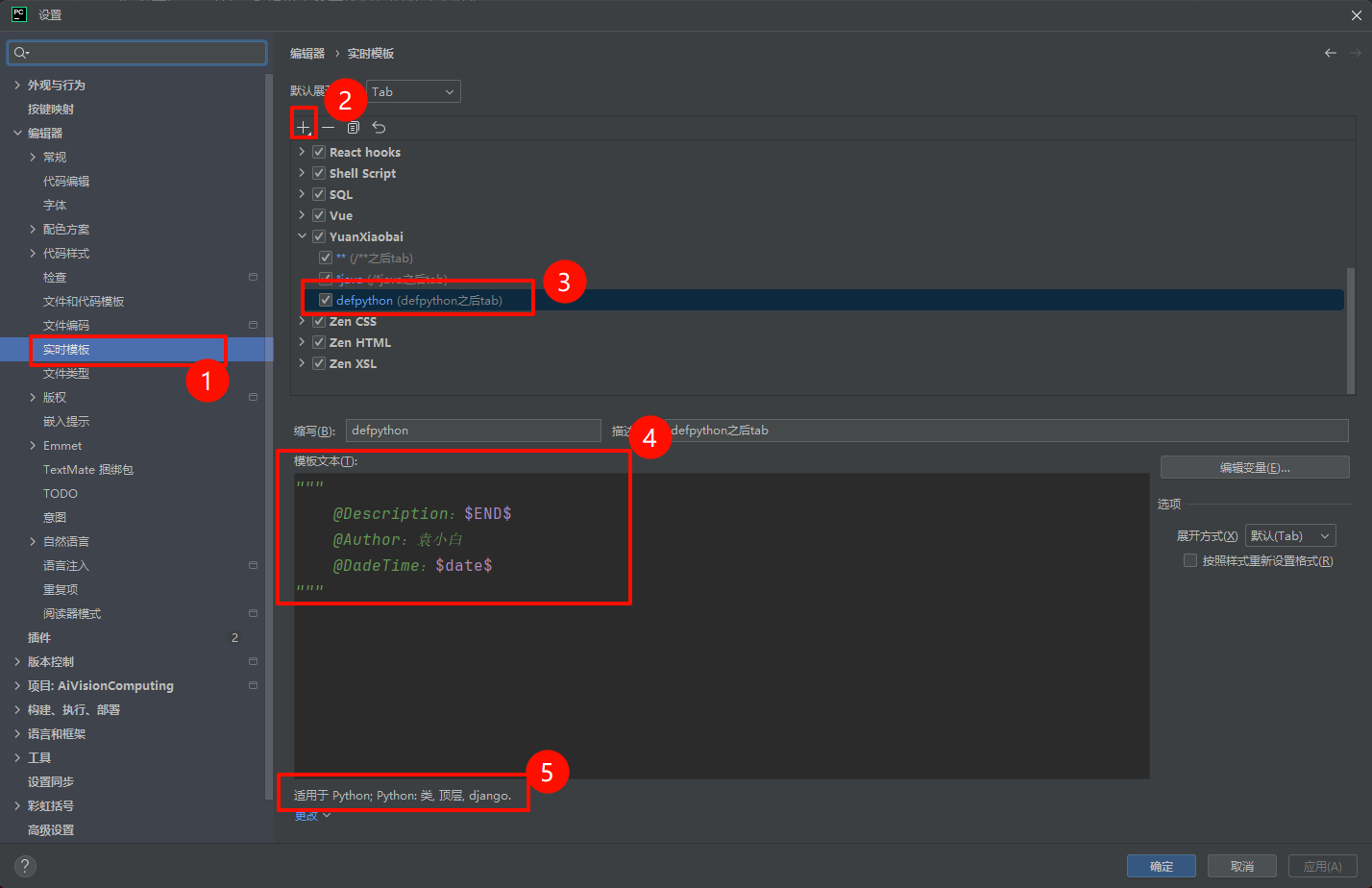The width and height of the screenshot is (1372, 888).
Task: Click 编辑器 in the breadcrumb path
Action: pyautogui.click(x=307, y=53)
